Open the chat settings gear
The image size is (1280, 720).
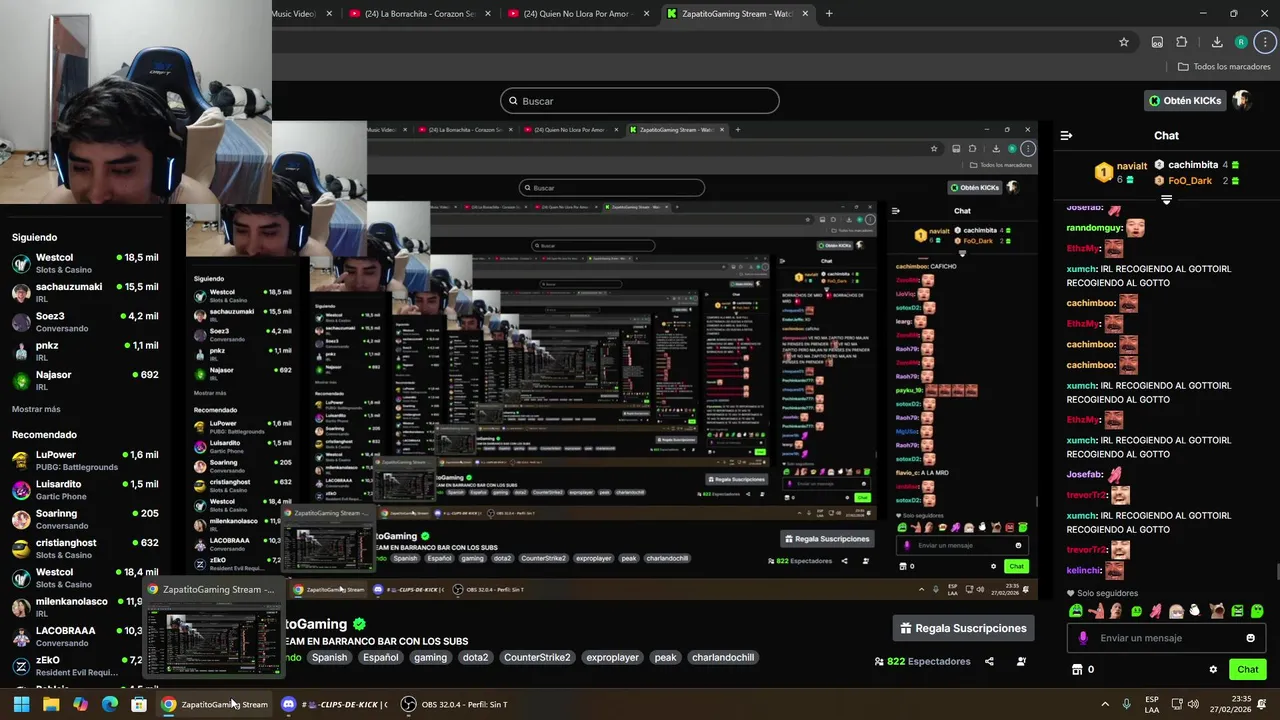[1213, 669]
